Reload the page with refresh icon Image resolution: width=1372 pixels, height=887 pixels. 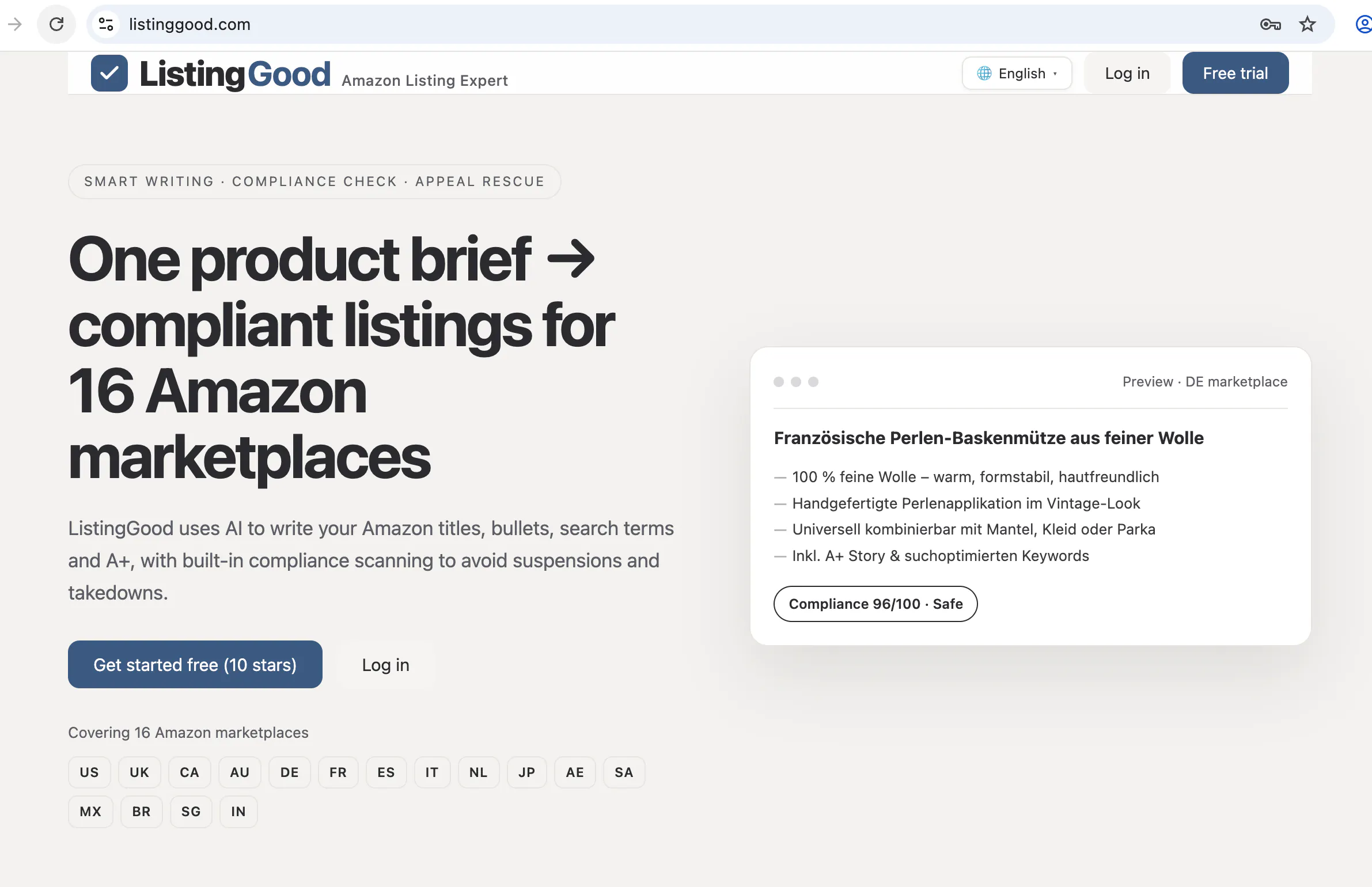[56, 24]
